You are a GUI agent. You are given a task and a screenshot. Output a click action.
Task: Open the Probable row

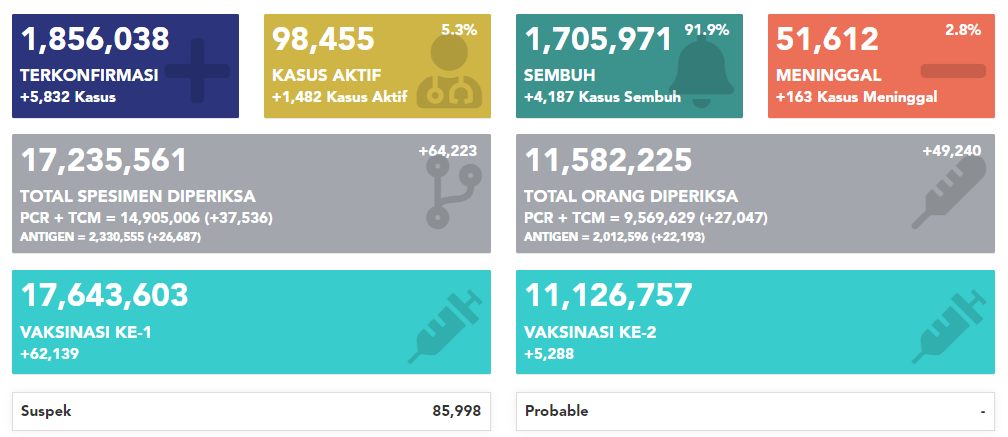click(755, 411)
